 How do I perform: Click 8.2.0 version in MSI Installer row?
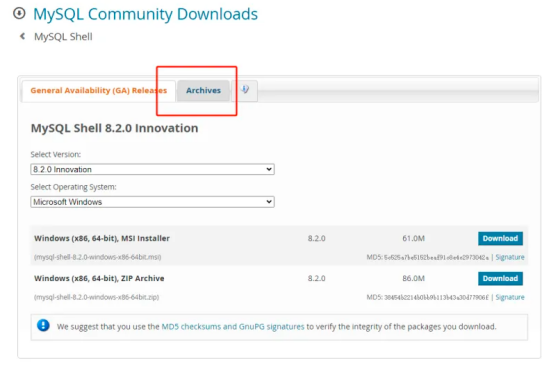pyautogui.click(x=316, y=238)
